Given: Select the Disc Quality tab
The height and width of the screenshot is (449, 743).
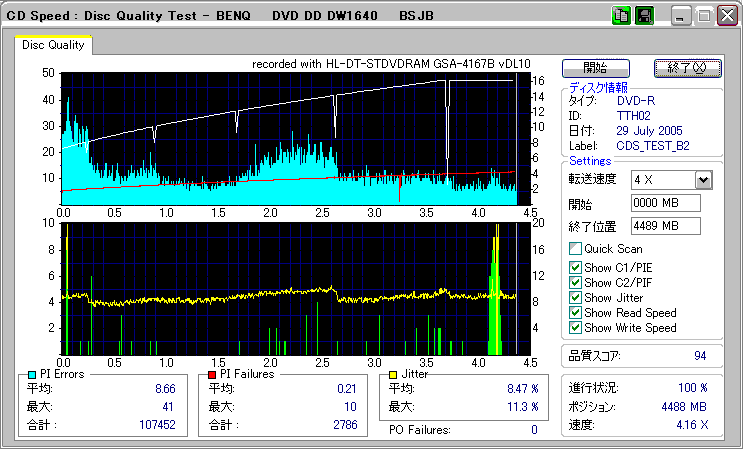Looking at the screenshot, I should (54, 45).
